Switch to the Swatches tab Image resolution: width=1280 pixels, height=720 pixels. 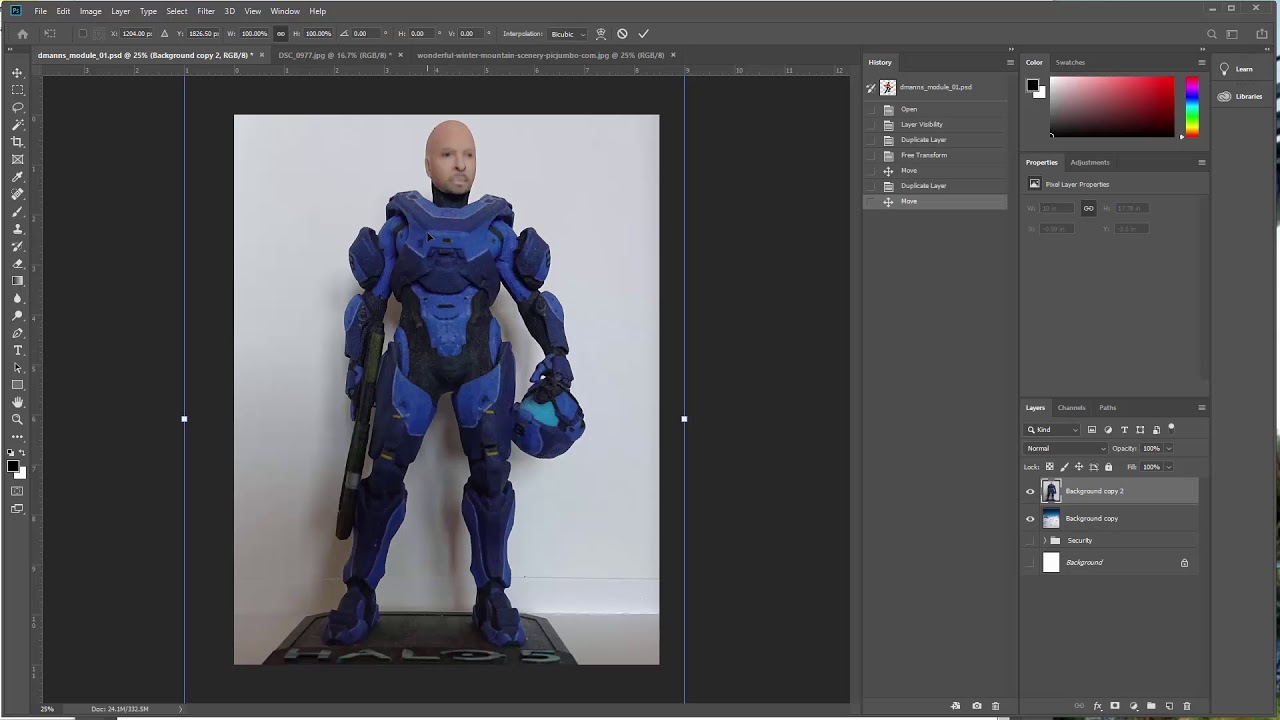point(1070,62)
